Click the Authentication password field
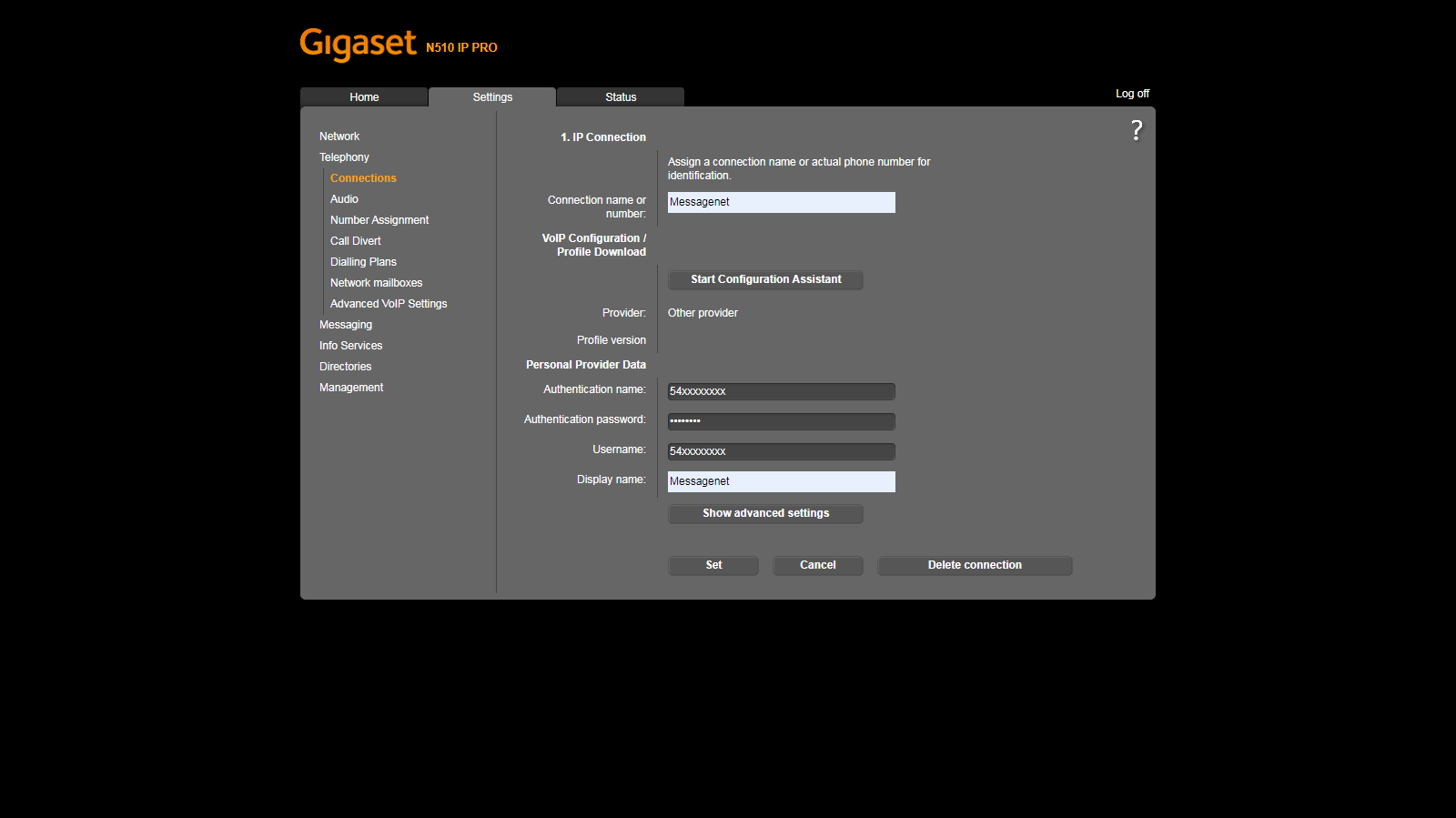Screen dimensions: 1456x818 [782, 421]
